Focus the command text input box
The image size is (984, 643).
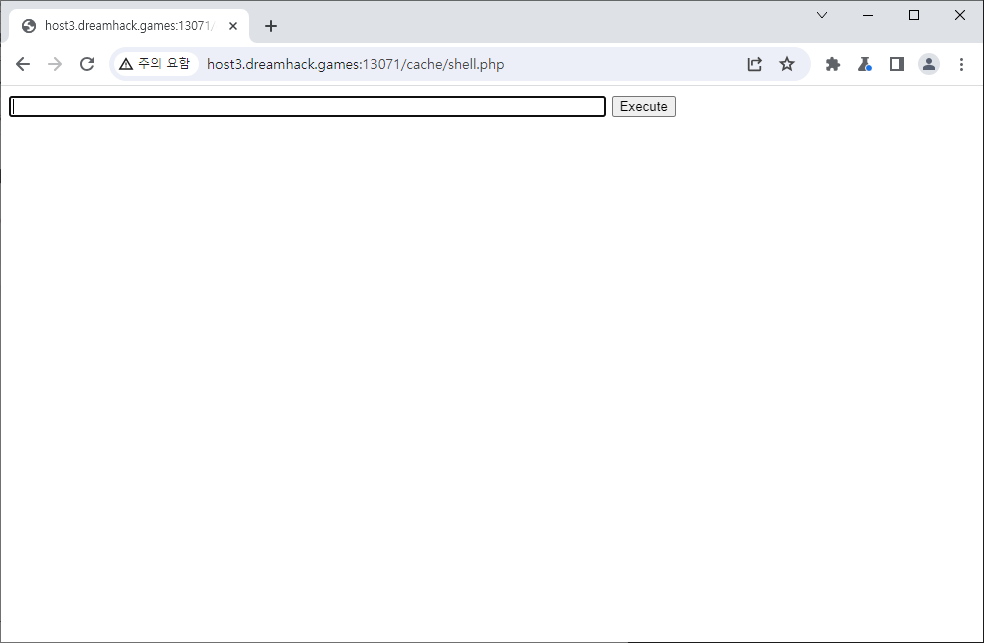coord(307,107)
